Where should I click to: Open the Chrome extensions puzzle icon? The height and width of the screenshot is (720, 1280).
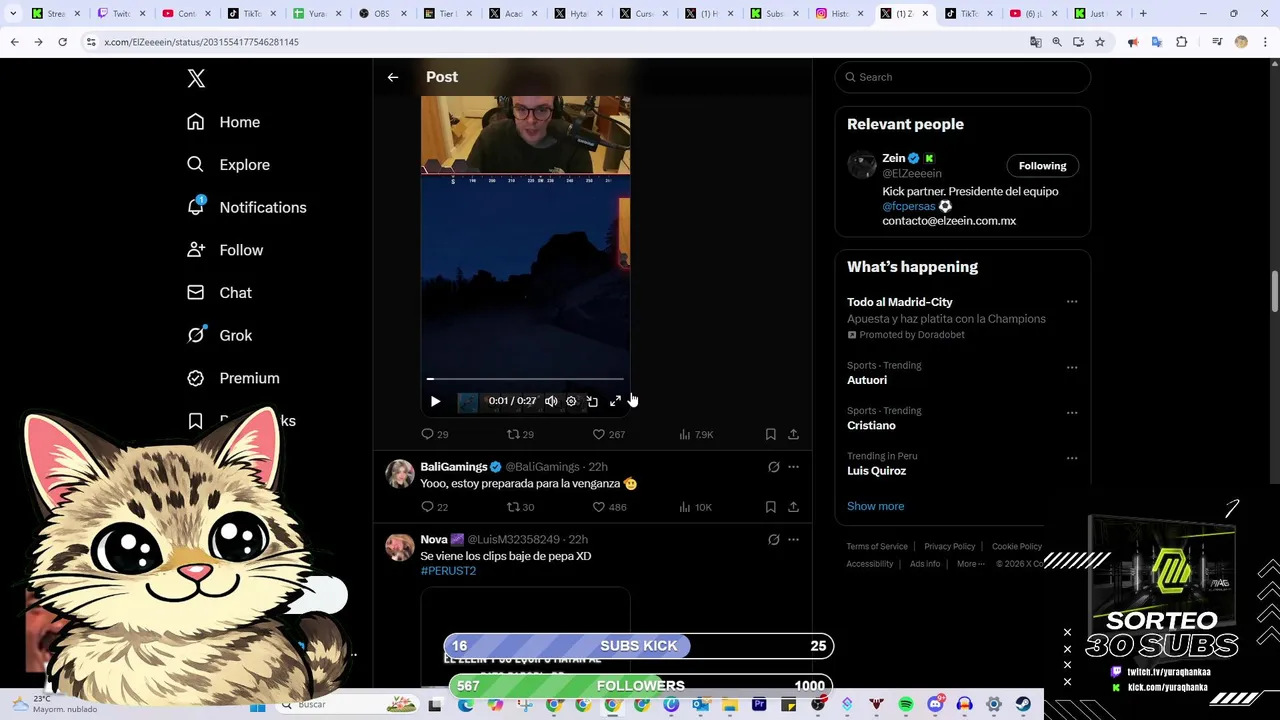point(1182,42)
